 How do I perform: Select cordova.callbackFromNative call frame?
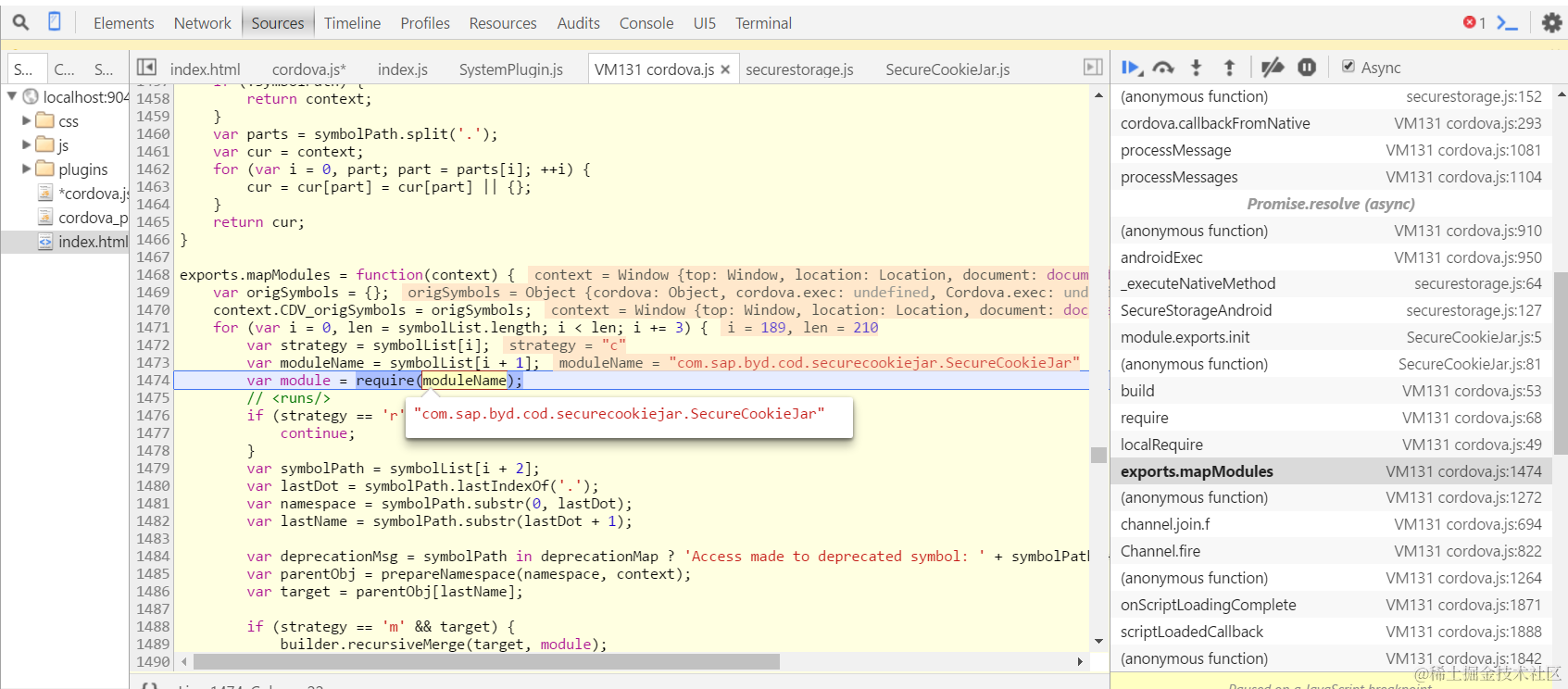click(1331, 123)
